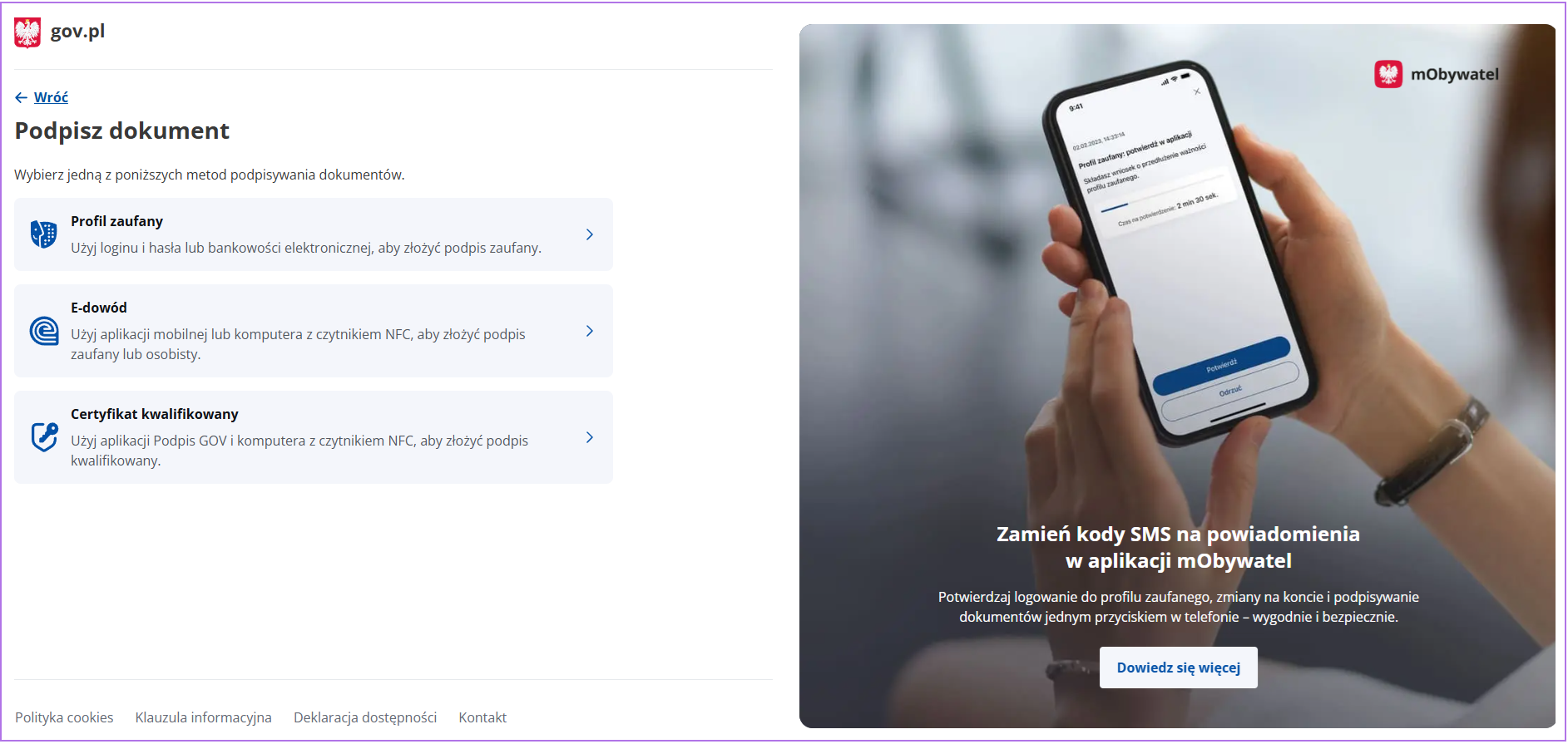
Task: Expand Profil zaufany option via chevron
Action: tap(589, 234)
